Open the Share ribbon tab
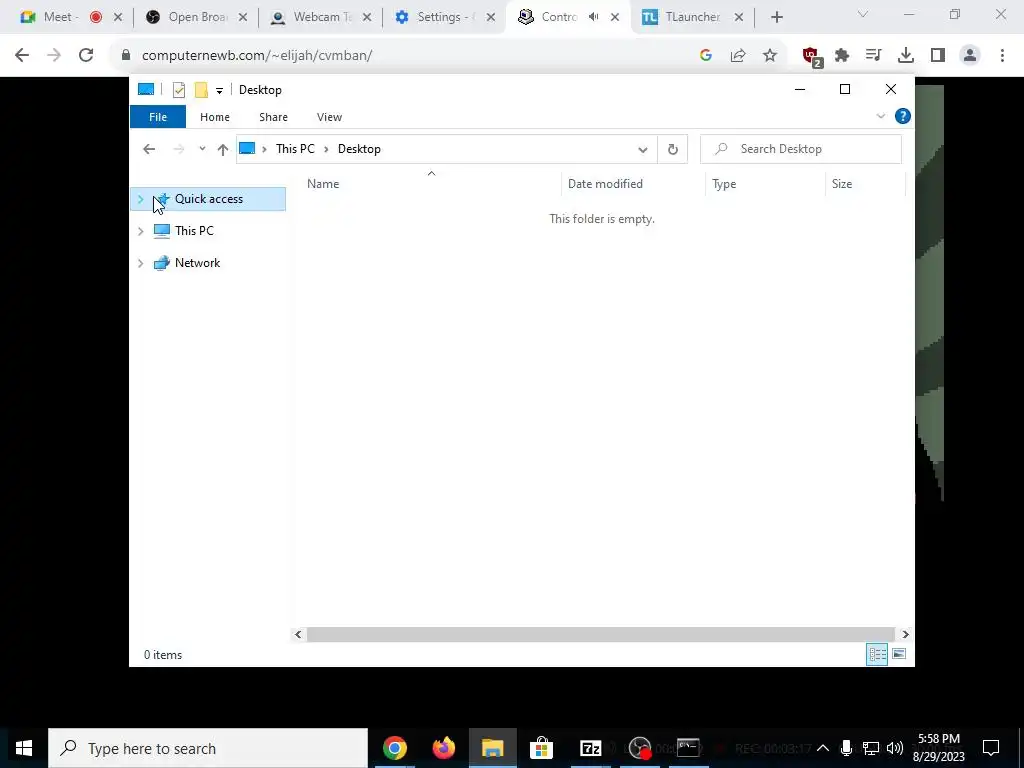The height and width of the screenshot is (768, 1024). click(x=273, y=117)
